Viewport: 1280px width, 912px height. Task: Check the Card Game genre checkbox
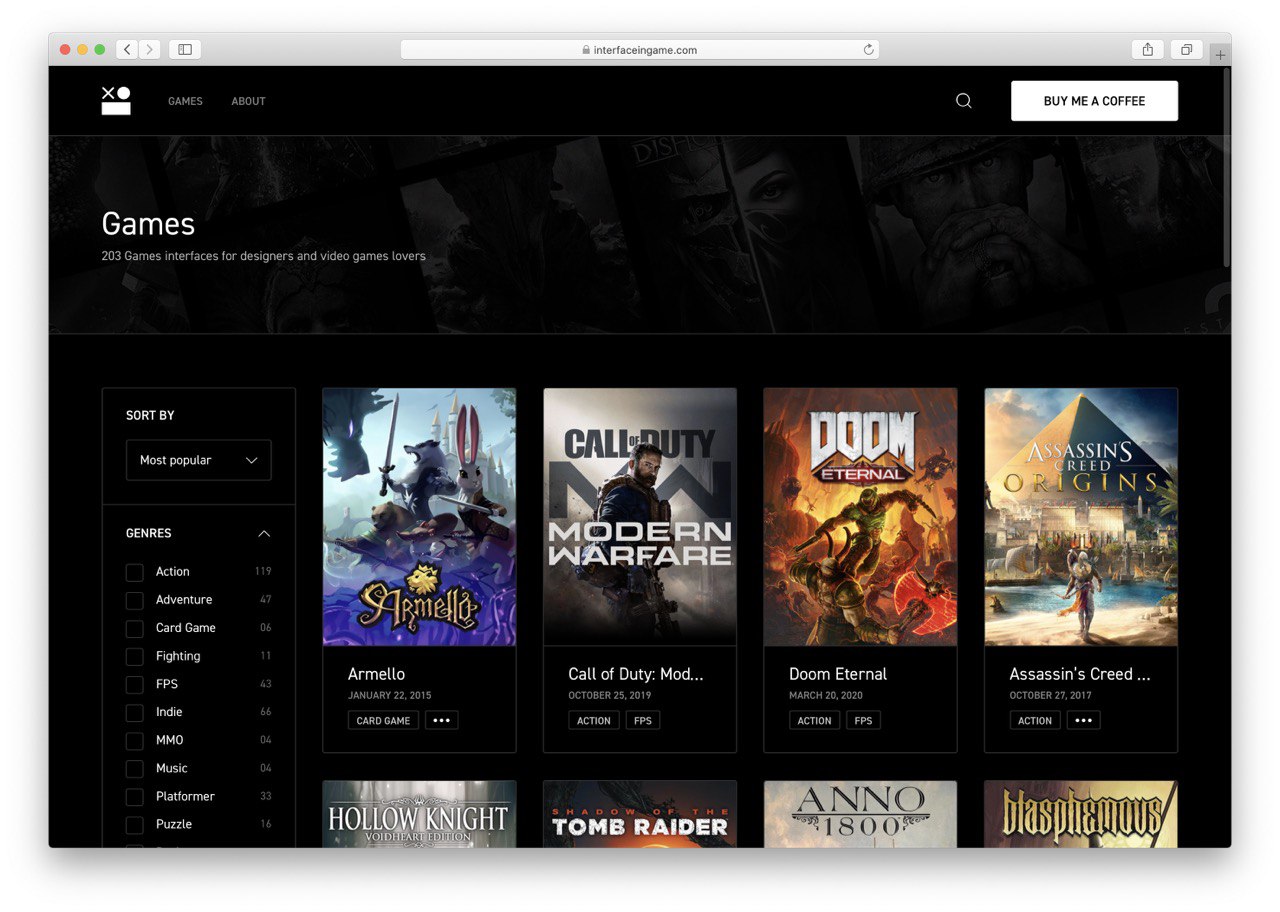tap(134, 628)
